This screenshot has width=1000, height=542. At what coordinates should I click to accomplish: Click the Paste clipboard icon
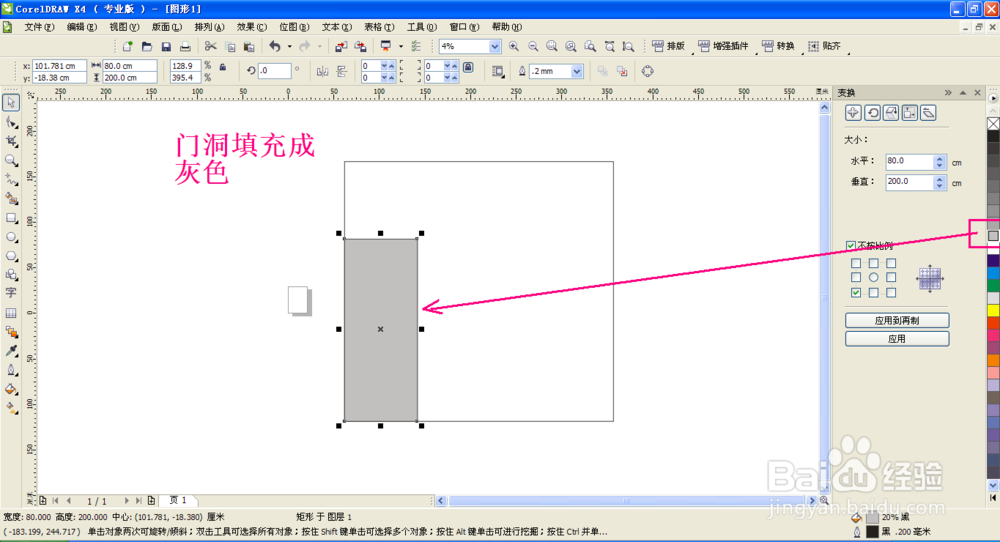pyautogui.click(x=249, y=46)
